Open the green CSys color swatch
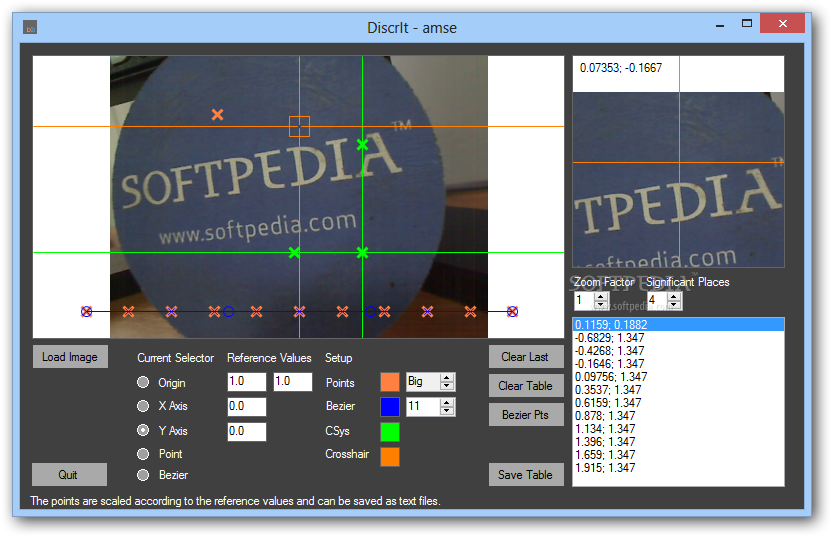Viewport: 832px width, 537px height. coord(390,432)
